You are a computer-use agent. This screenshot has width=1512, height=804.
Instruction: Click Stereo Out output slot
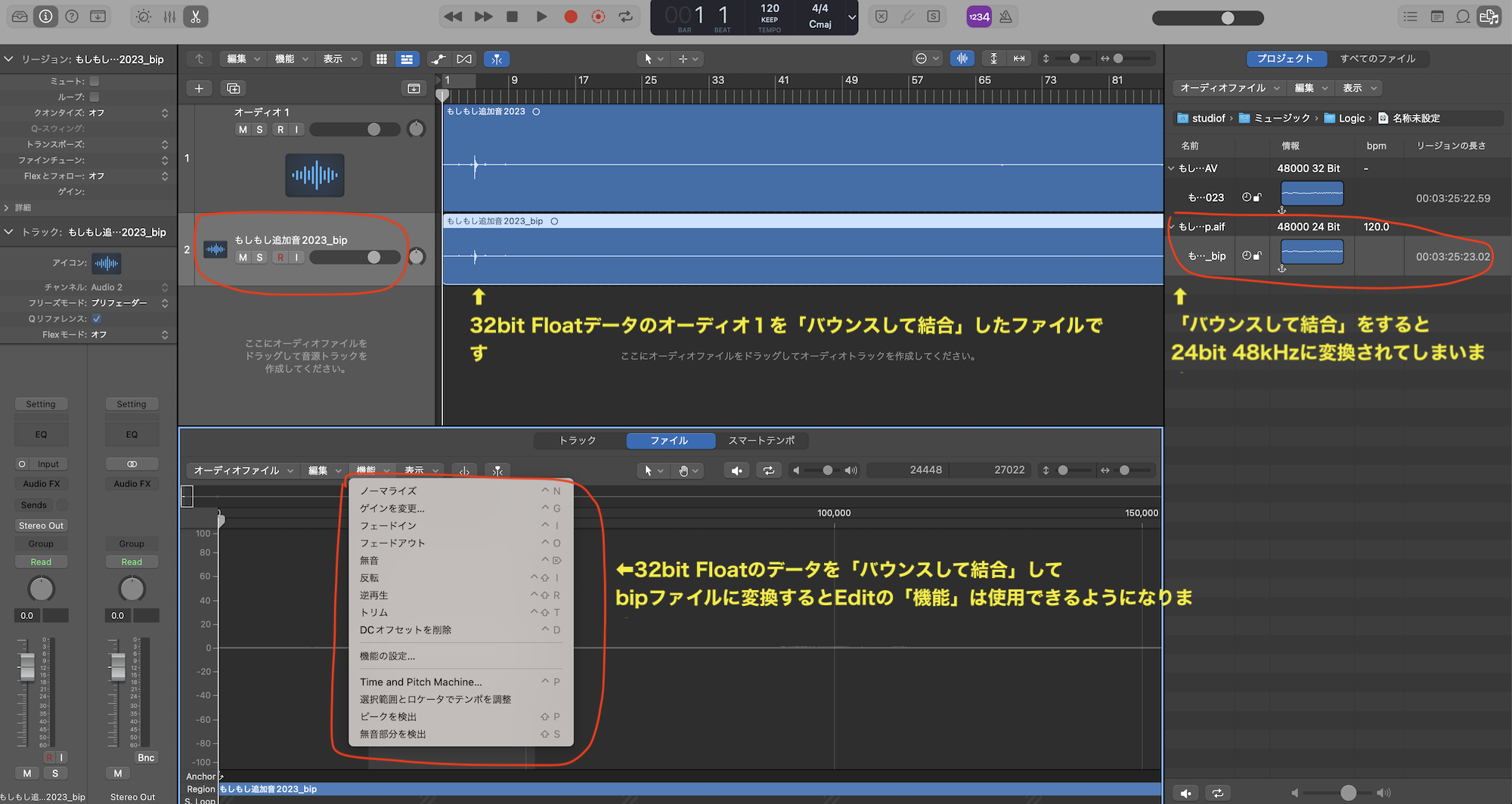[x=41, y=526]
